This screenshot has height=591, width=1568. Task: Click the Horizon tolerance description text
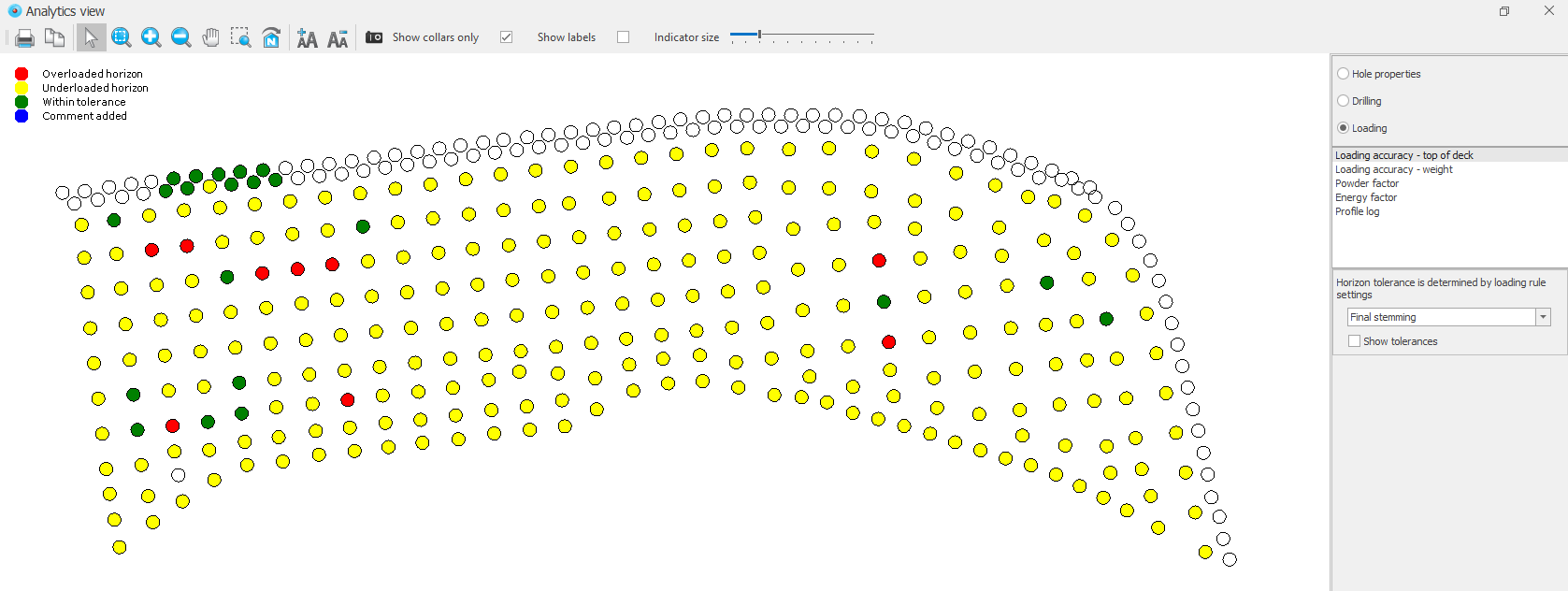(x=1441, y=288)
